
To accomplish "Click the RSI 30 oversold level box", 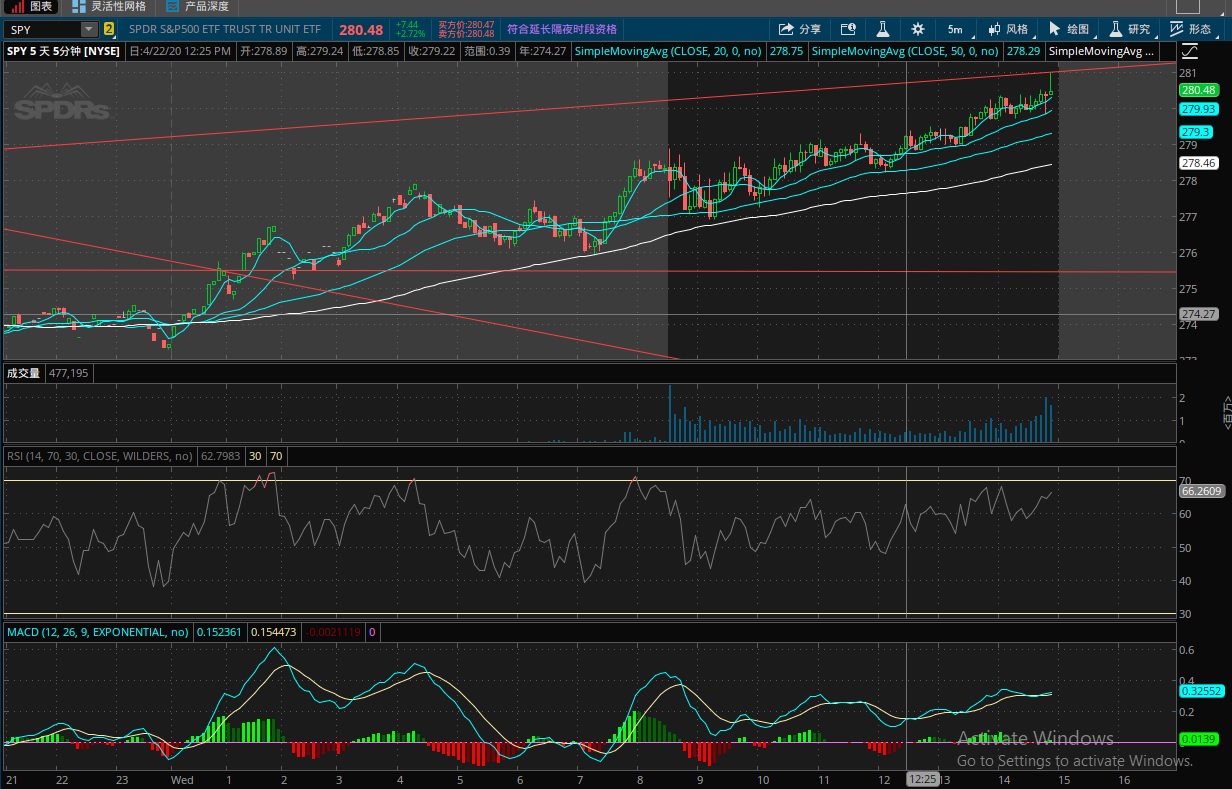I will point(255,456).
